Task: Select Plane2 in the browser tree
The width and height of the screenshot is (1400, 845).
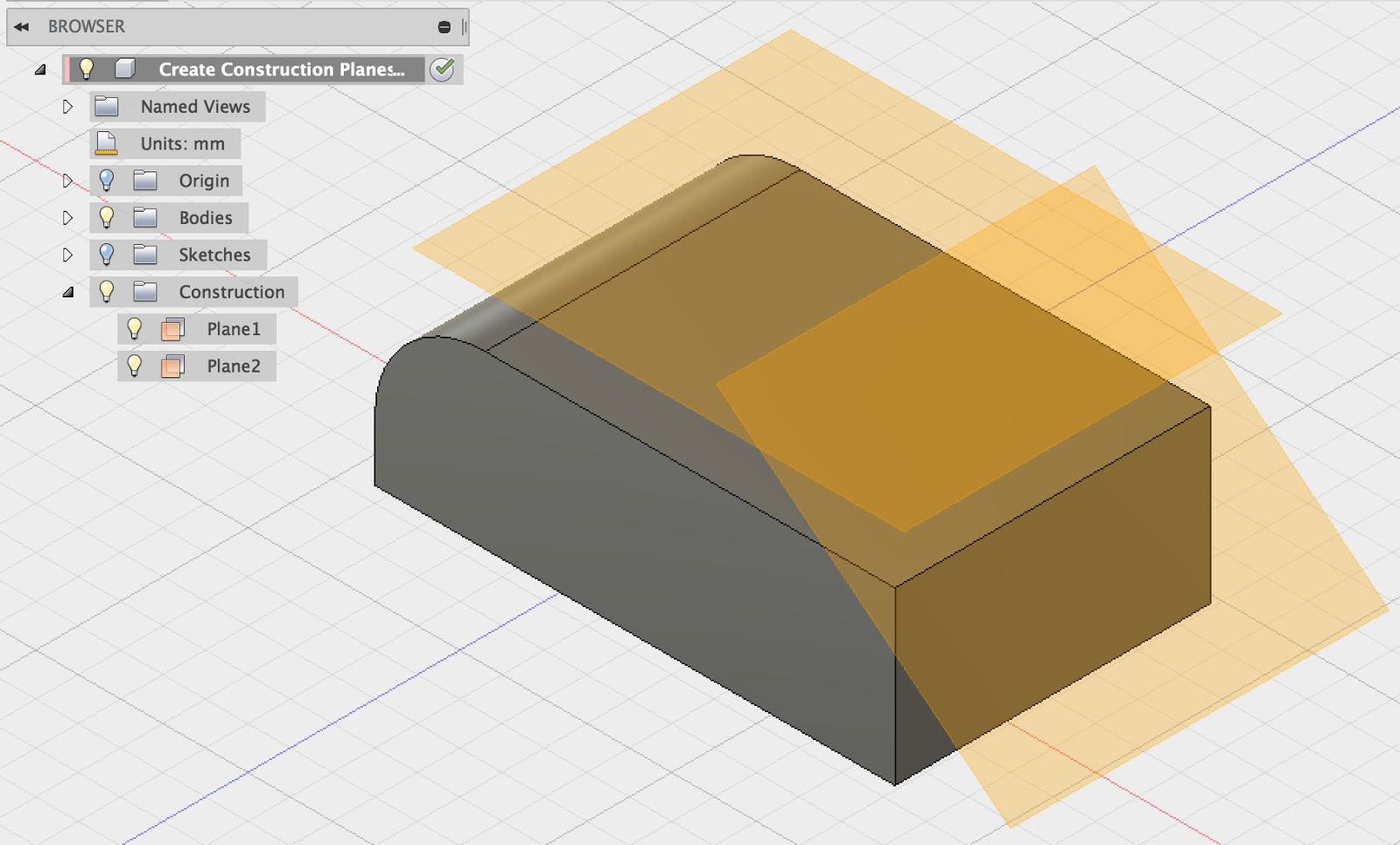Action: (234, 367)
